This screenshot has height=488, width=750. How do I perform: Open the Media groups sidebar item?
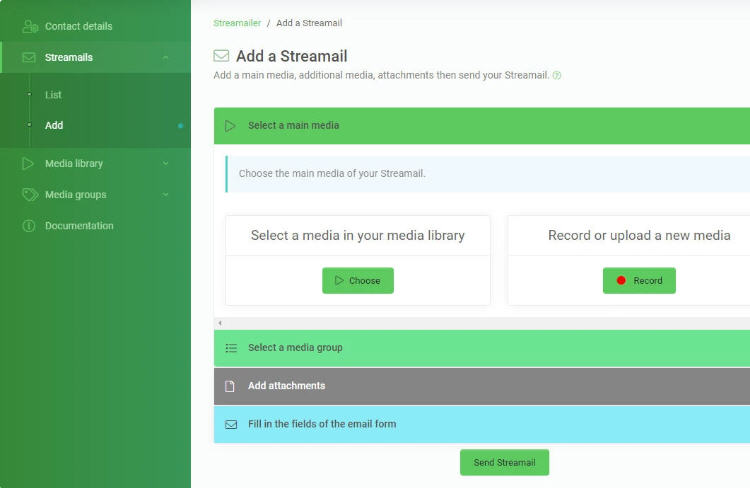click(x=95, y=195)
